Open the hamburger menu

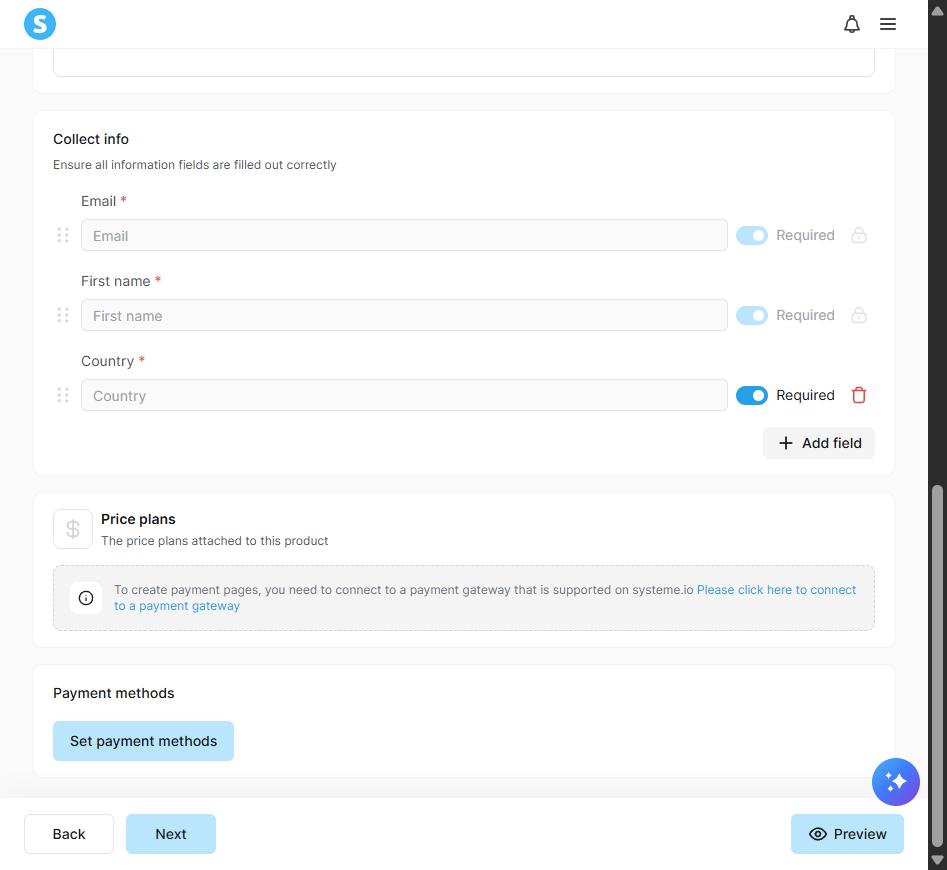887,24
